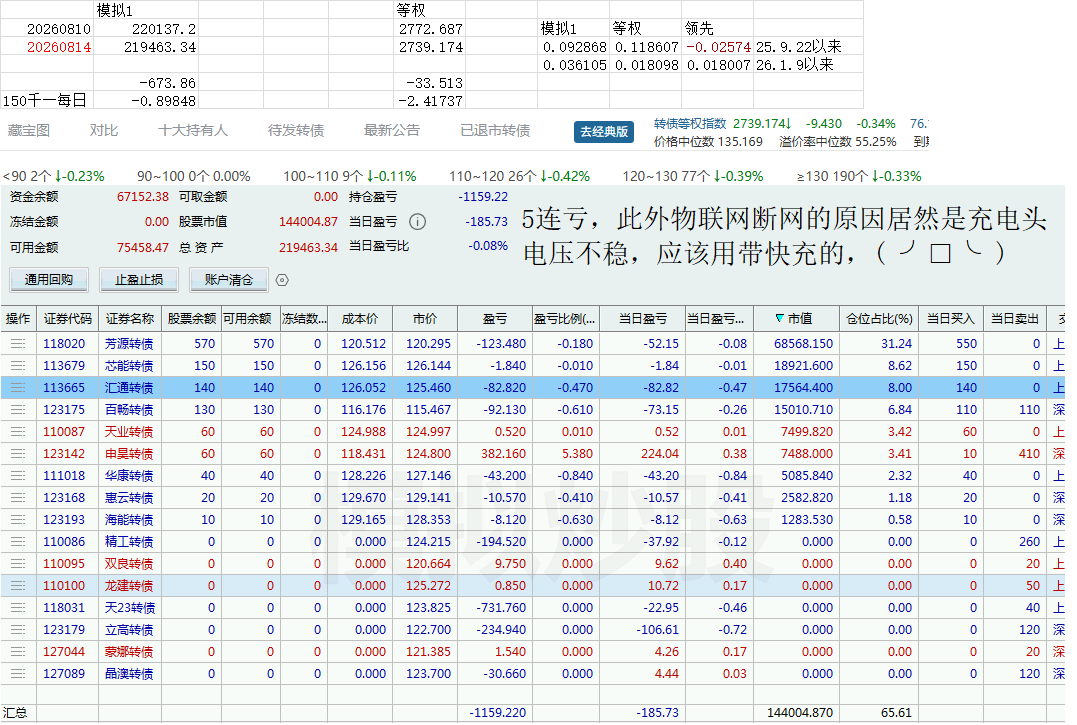Open the 藏宝图 tab
1077x725 pixels.
(29, 130)
